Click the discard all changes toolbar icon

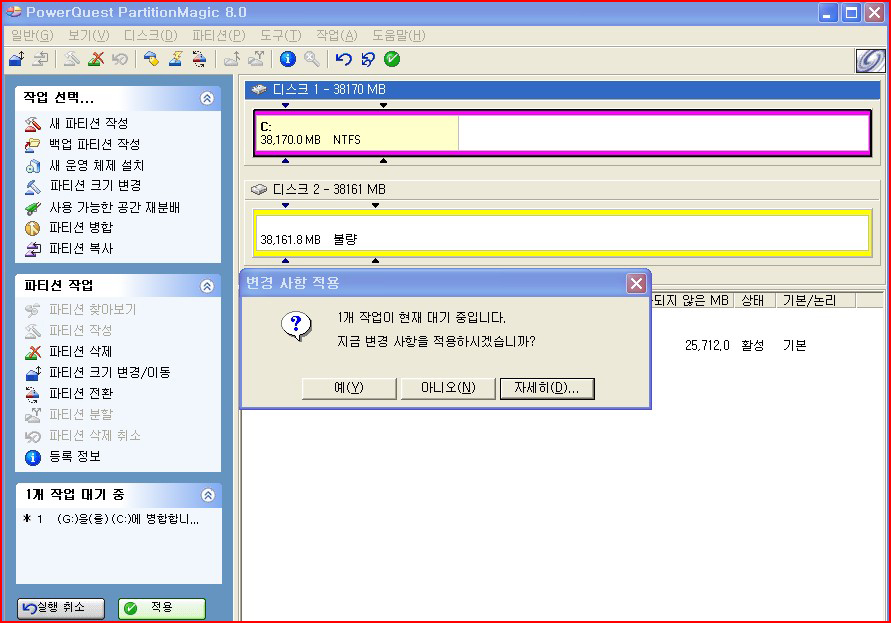(x=368, y=59)
